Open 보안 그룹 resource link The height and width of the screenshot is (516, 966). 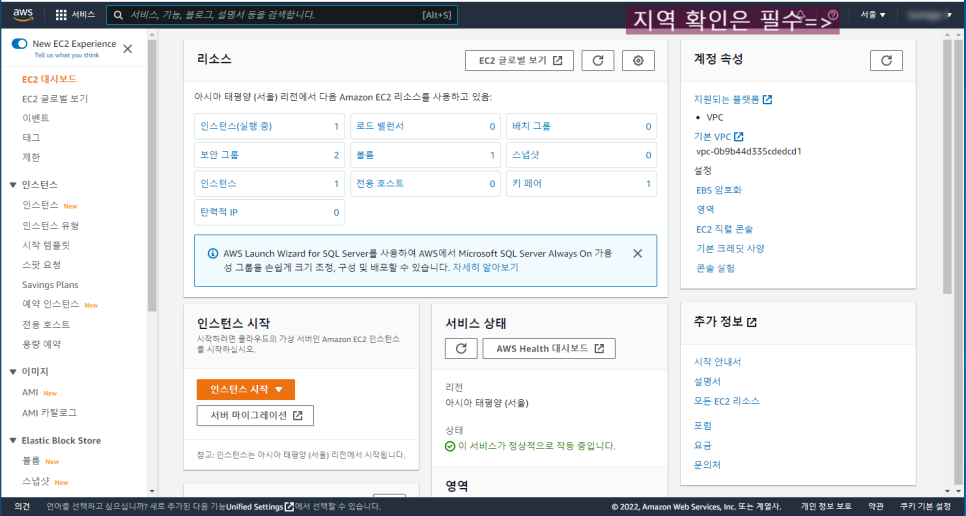[219, 155]
